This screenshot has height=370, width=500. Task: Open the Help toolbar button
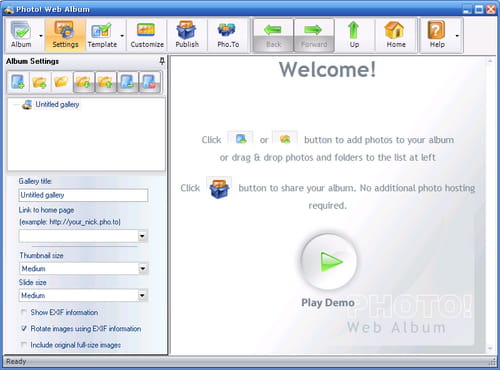pos(437,35)
